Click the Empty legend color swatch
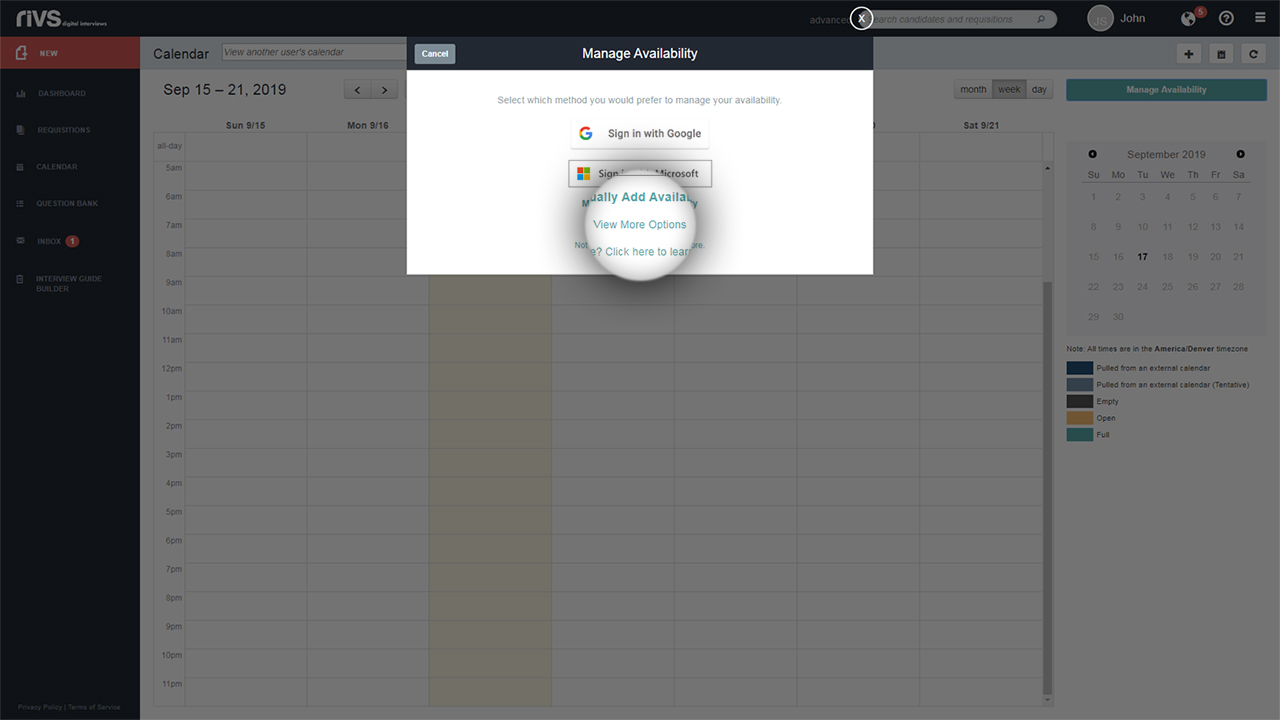The height and width of the screenshot is (720, 1280). (x=1080, y=401)
